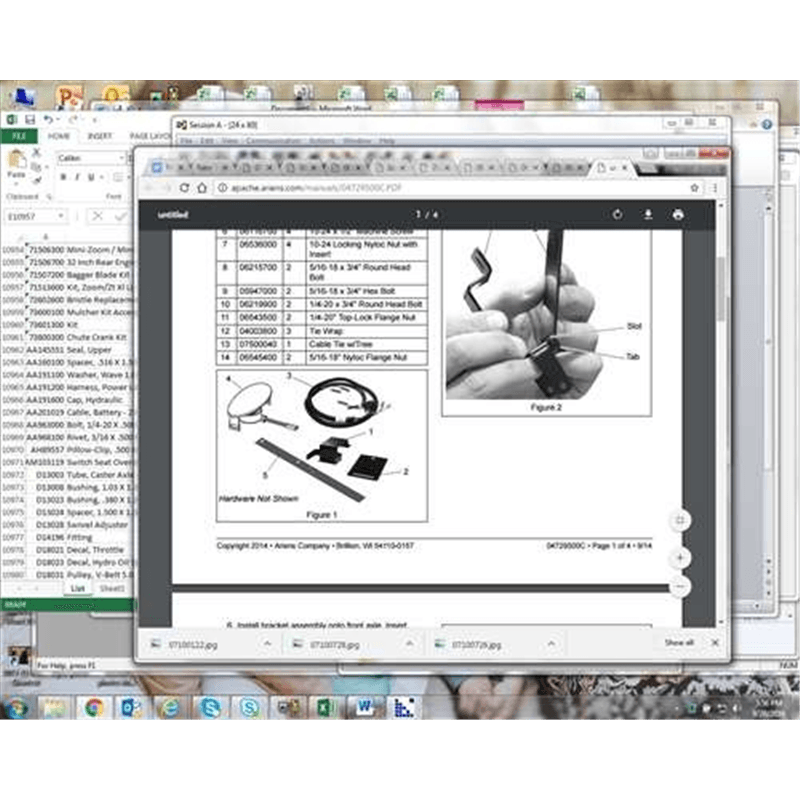Rotate the PDF using the rotate icon

click(x=617, y=215)
